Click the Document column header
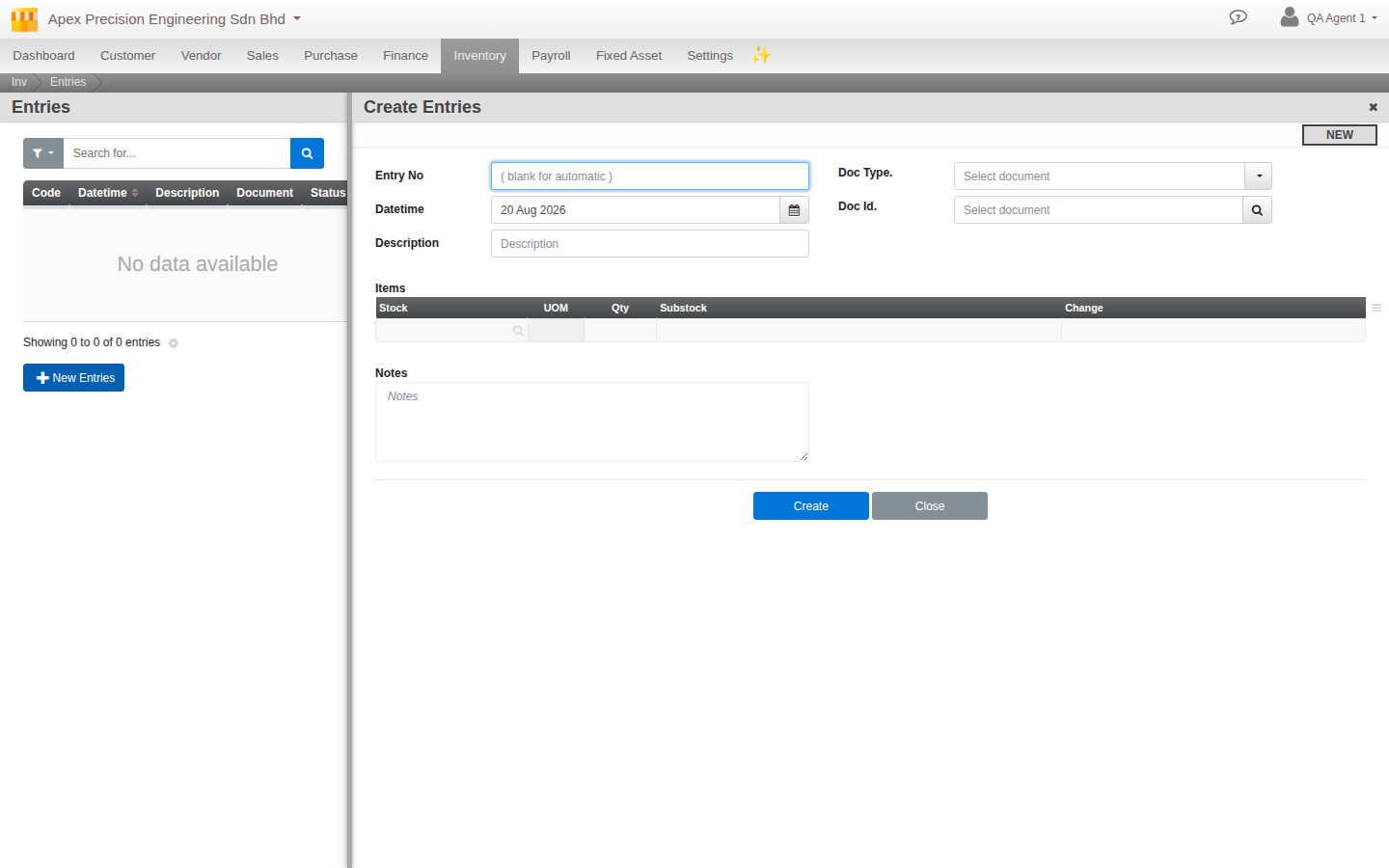Image resolution: width=1389 pixels, height=868 pixels. click(264, 193)
